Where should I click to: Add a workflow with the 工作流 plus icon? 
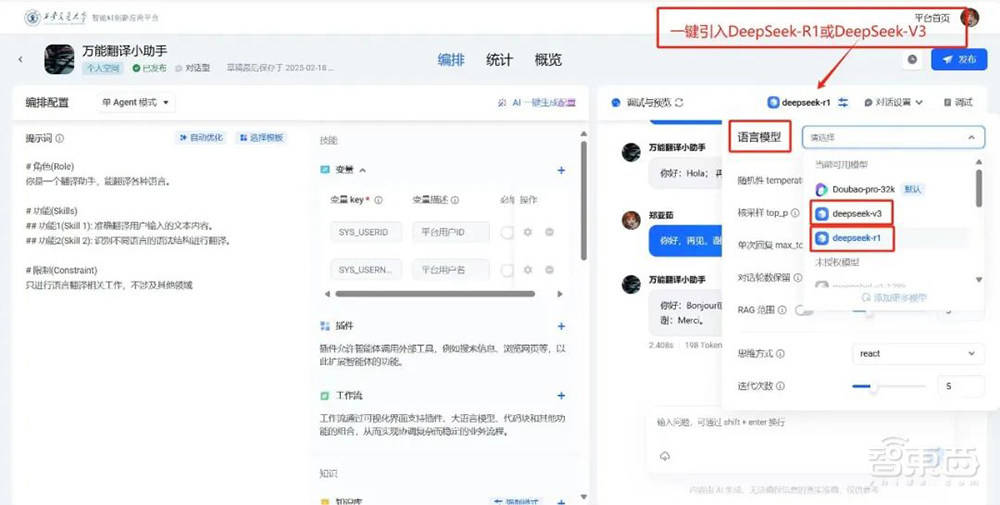[x=561, y=395]
